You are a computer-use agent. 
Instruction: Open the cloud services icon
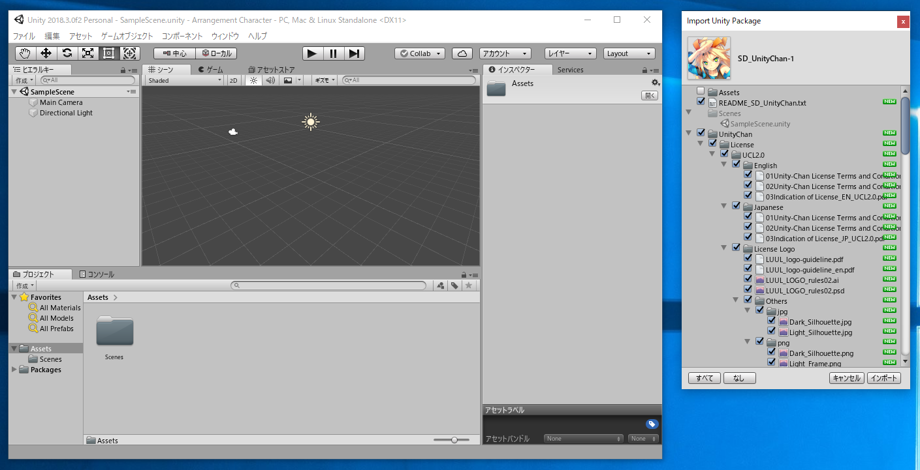coord(462,53)
